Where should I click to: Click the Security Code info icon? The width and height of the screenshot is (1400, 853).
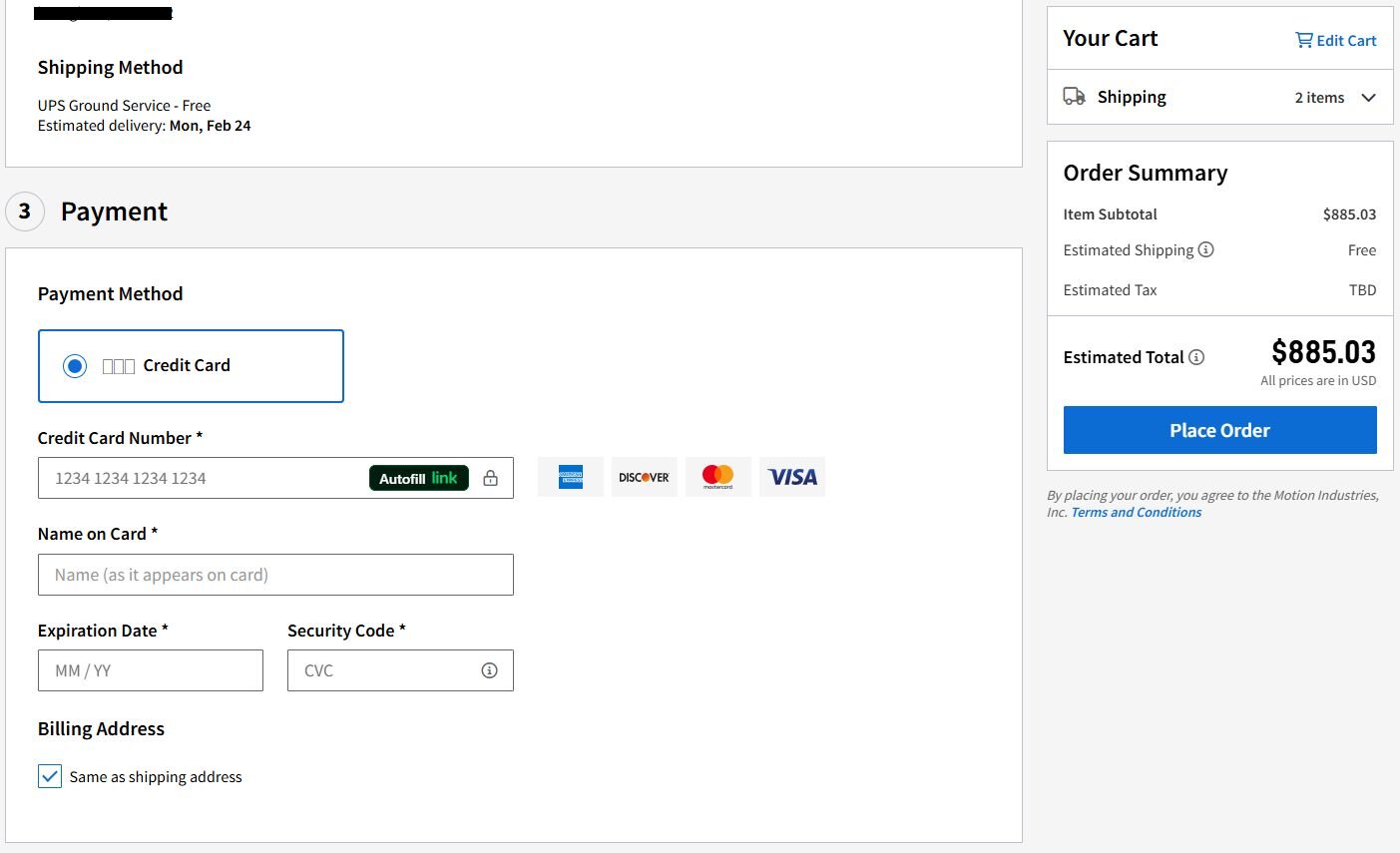pyautogui.click(x=489, y=670)
